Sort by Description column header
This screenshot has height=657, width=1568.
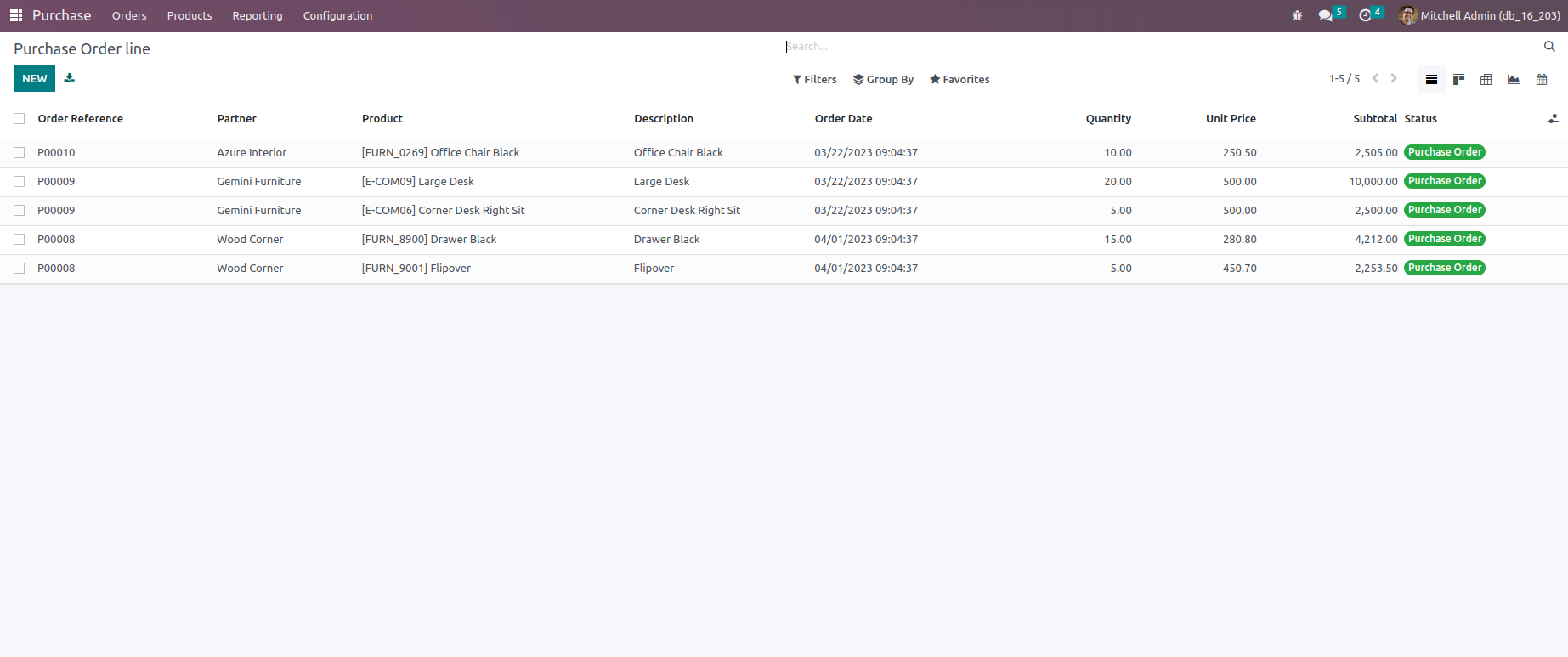[664, 119]
